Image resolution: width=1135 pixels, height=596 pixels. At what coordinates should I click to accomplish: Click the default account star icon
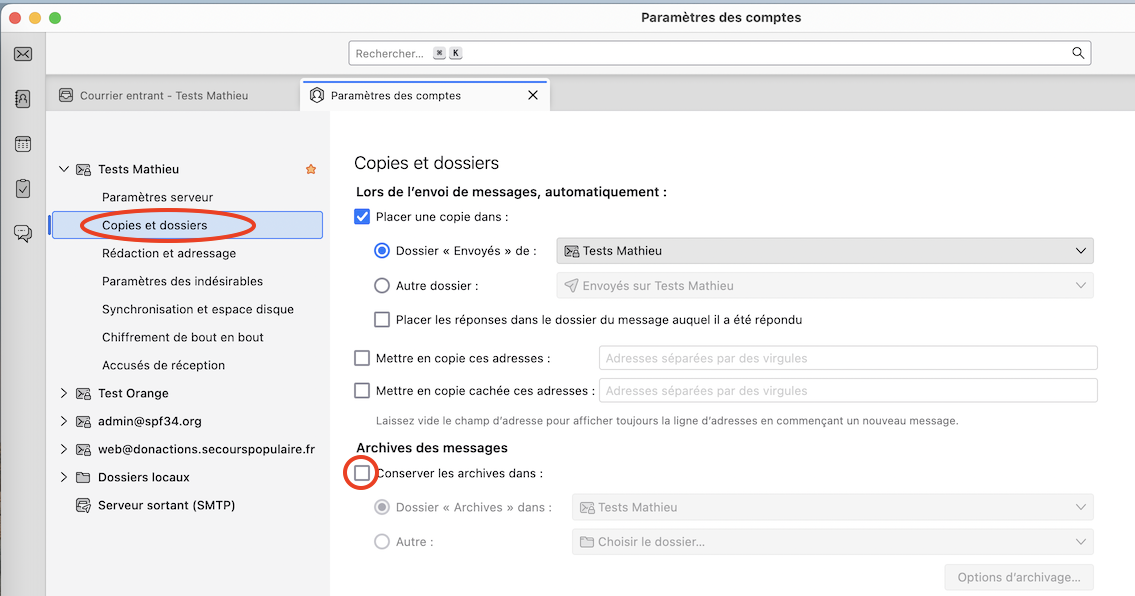311,170
